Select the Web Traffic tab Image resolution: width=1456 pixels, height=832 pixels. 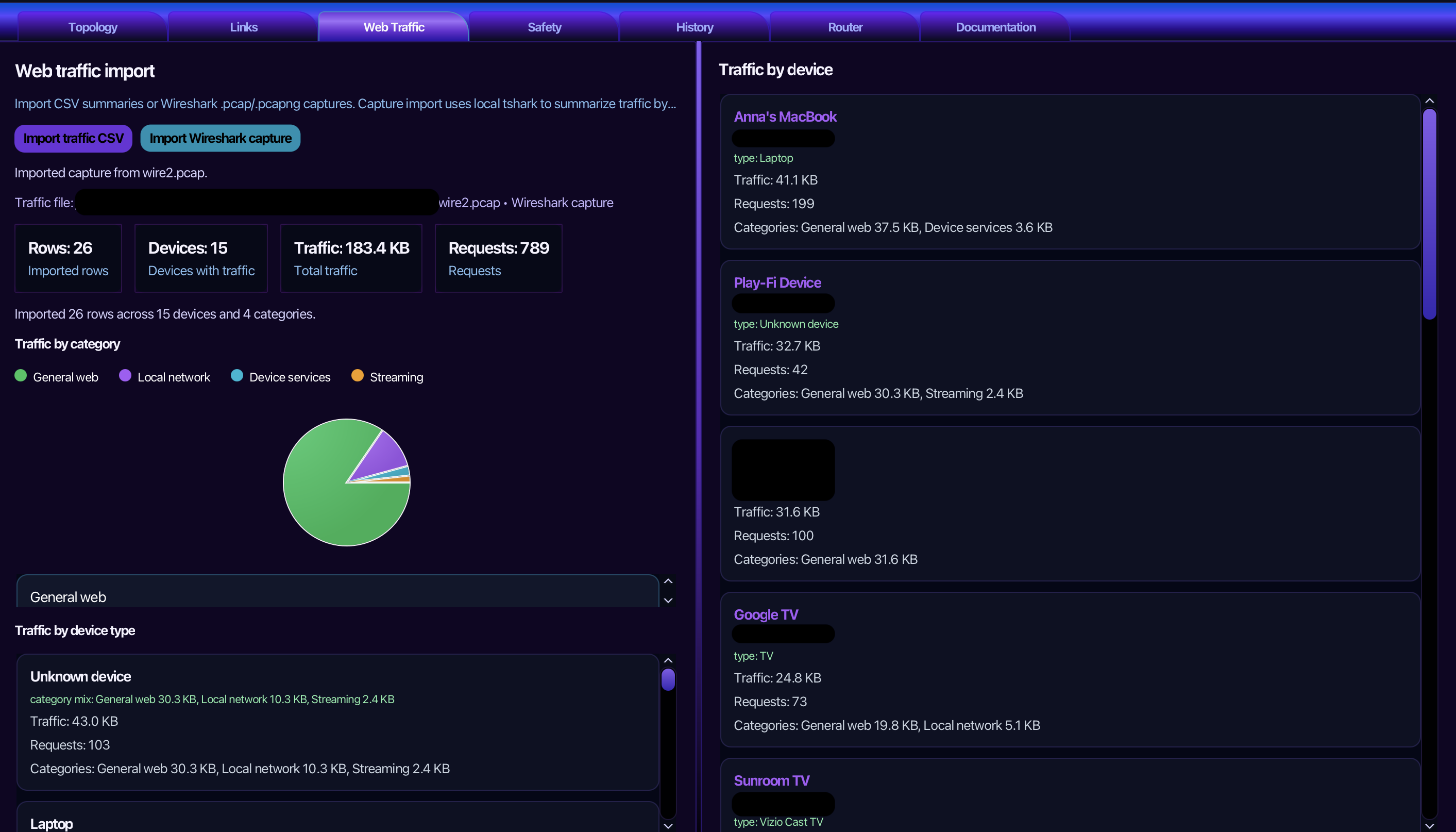point(394,27)
